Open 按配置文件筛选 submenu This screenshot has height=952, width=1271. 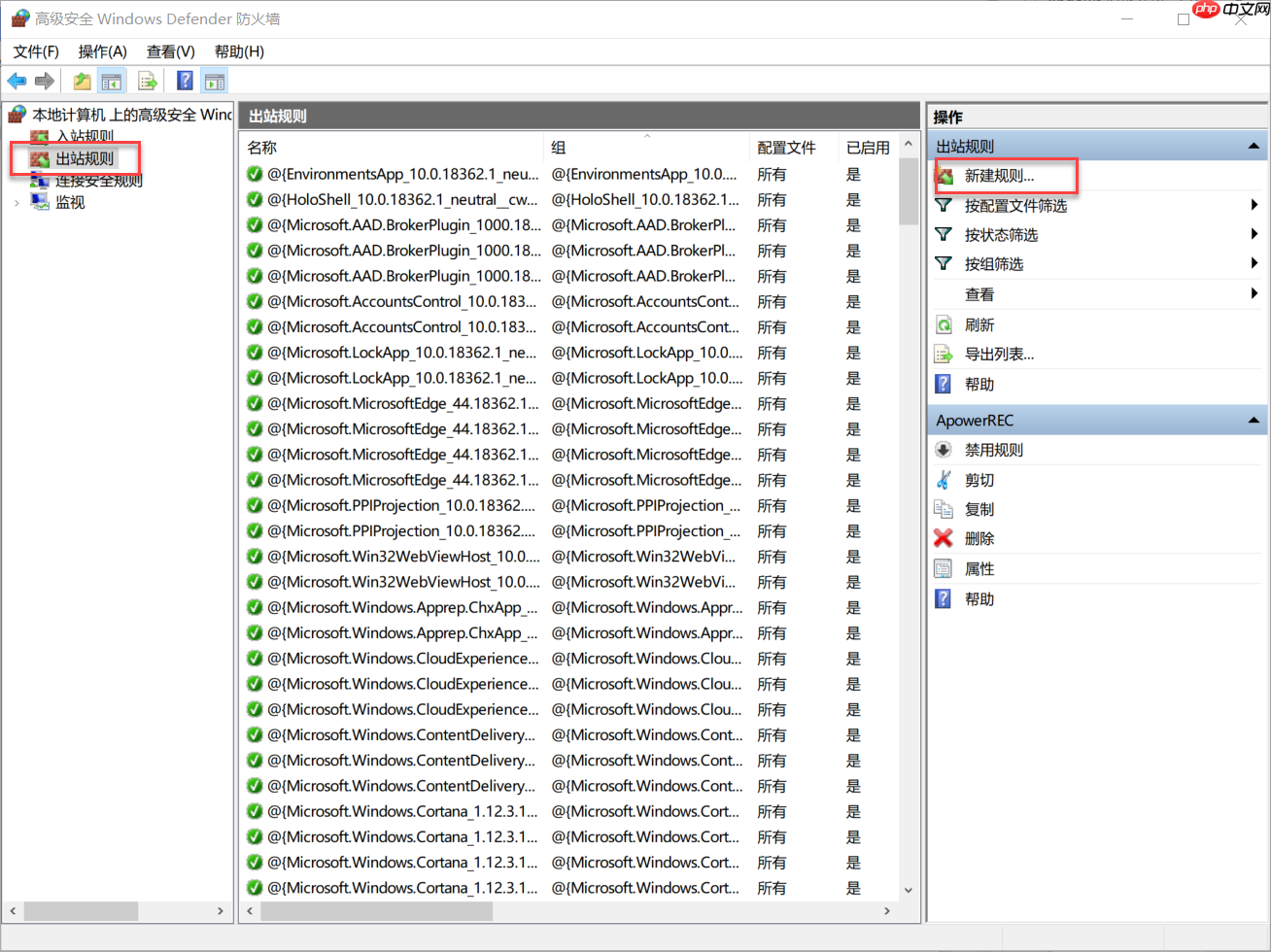click(x=1015, y=206)
